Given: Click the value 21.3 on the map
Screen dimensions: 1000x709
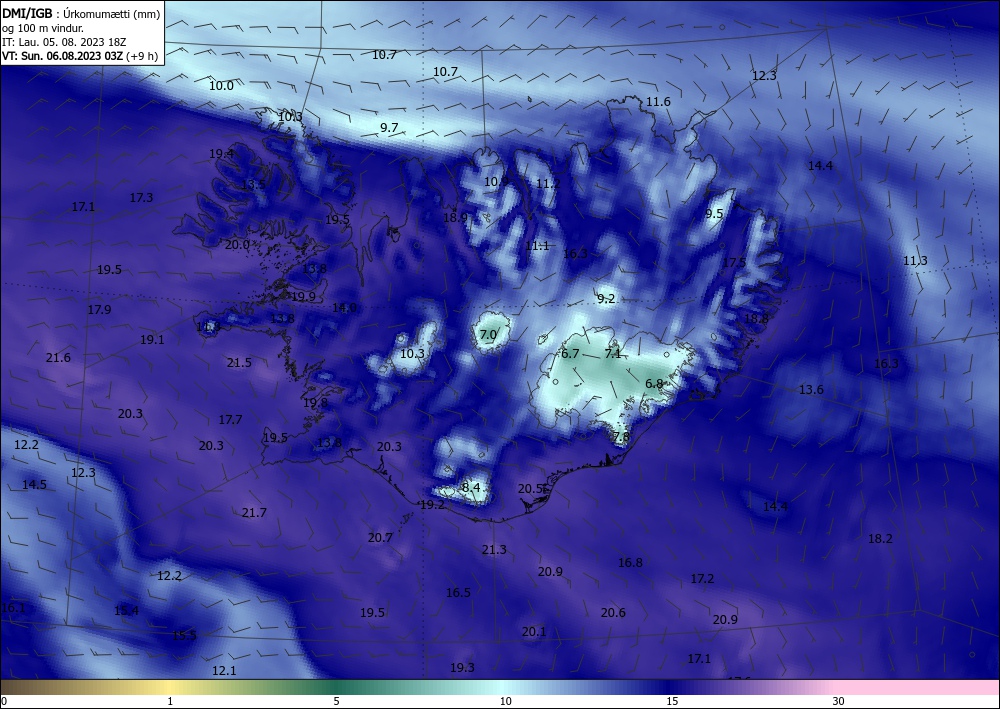Looking at the screenshot, I should 494,550.
